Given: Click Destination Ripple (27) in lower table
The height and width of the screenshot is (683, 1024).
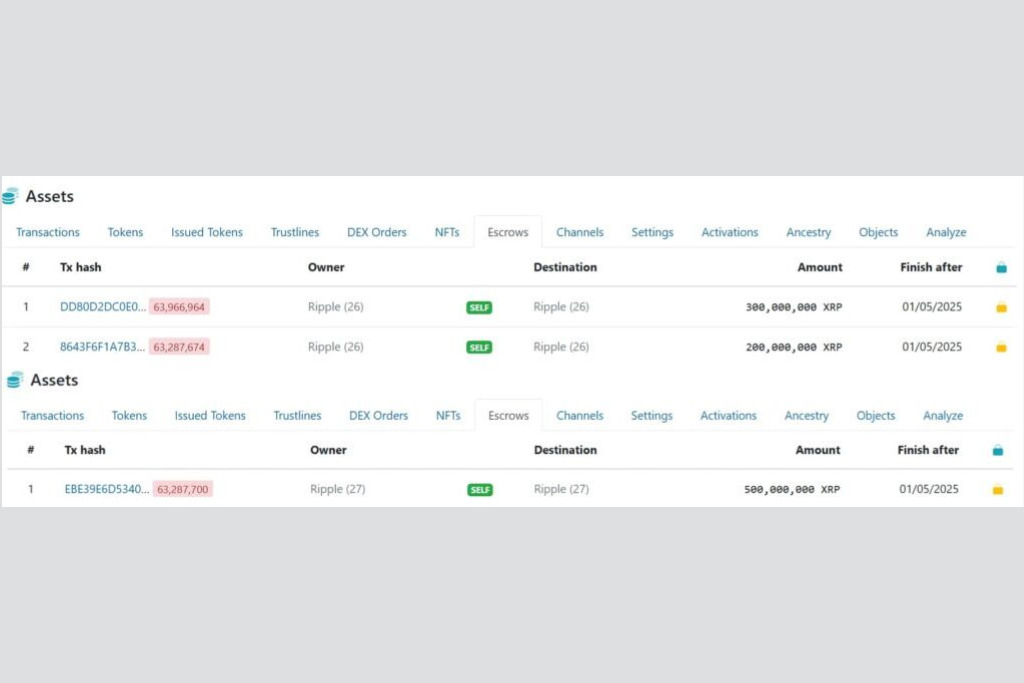Looking at the screenshot, I should tap(561, 489).
